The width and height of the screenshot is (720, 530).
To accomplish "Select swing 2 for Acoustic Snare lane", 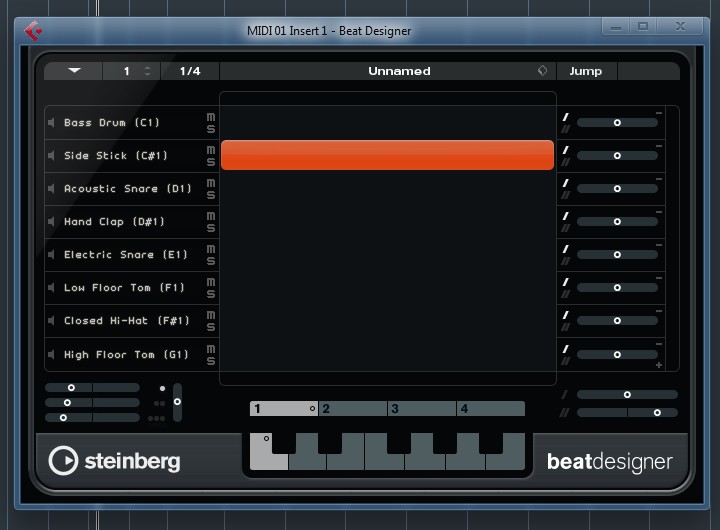I will point(566,195).
